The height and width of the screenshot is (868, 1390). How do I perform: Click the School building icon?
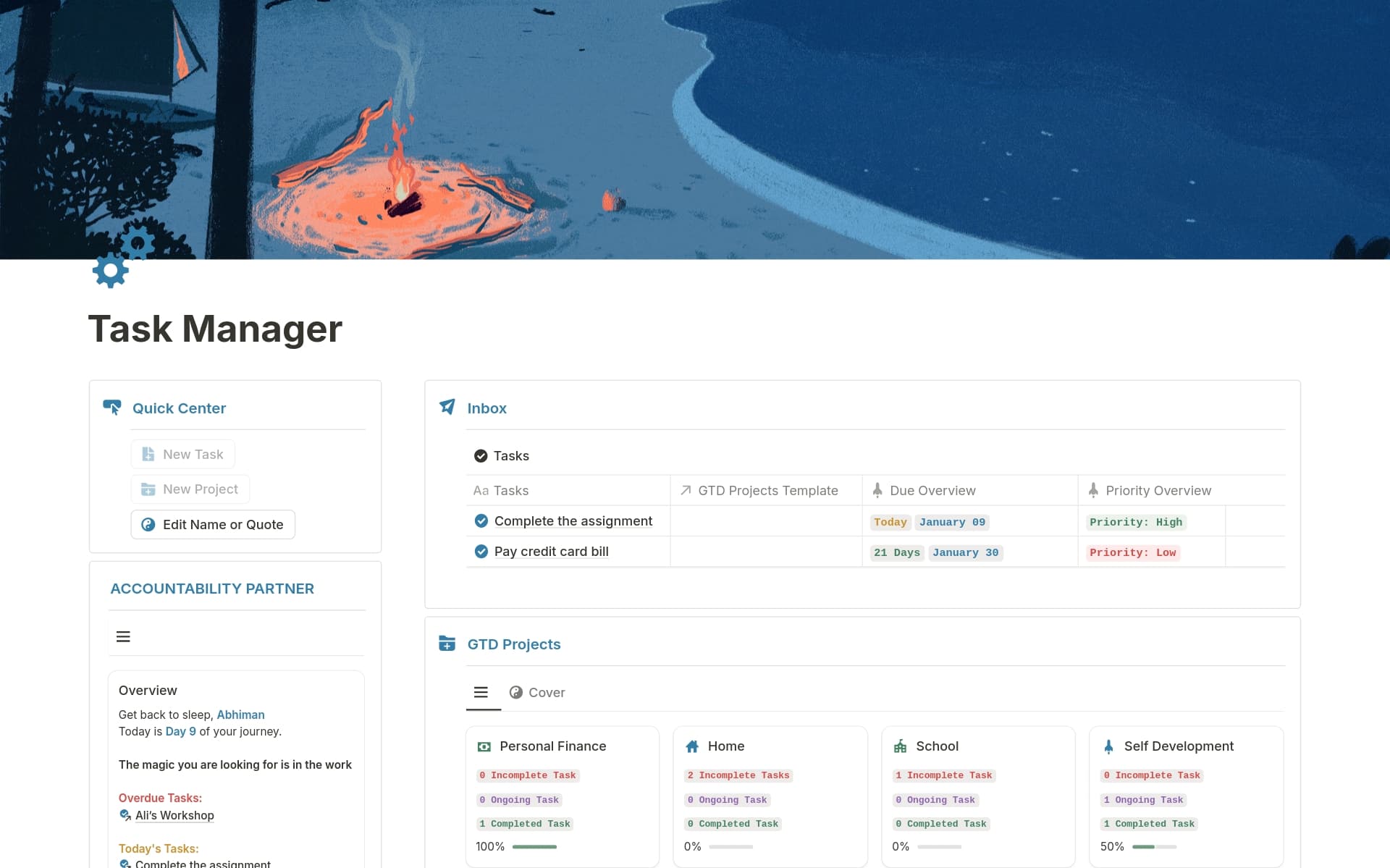(900, 746)
